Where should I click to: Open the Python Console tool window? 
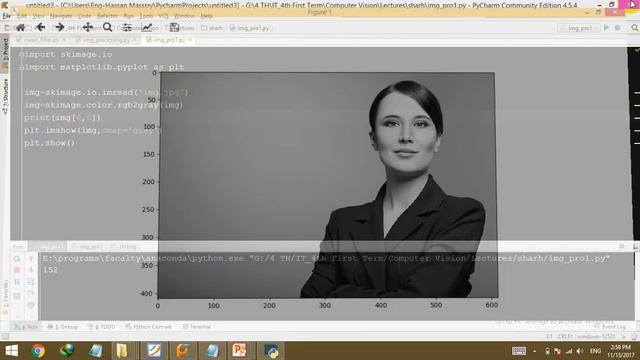[x=149, y=327]
